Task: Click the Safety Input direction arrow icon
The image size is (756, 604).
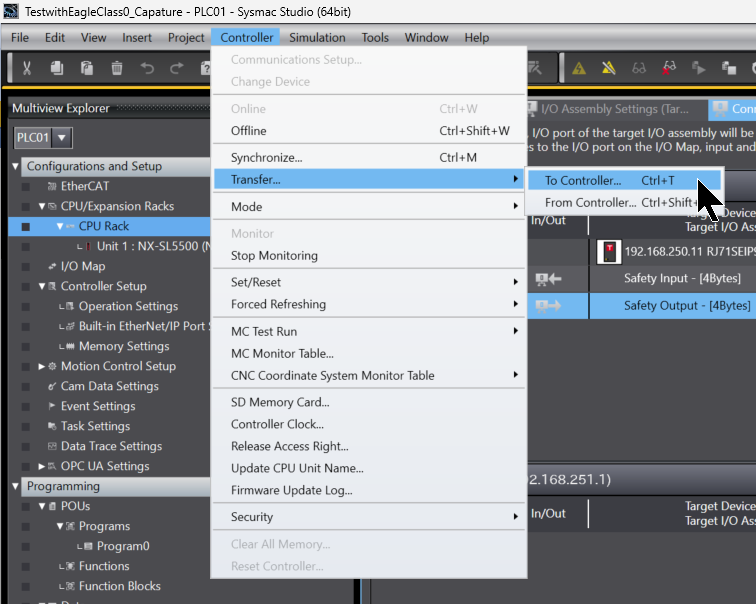Action: (549, 279)
